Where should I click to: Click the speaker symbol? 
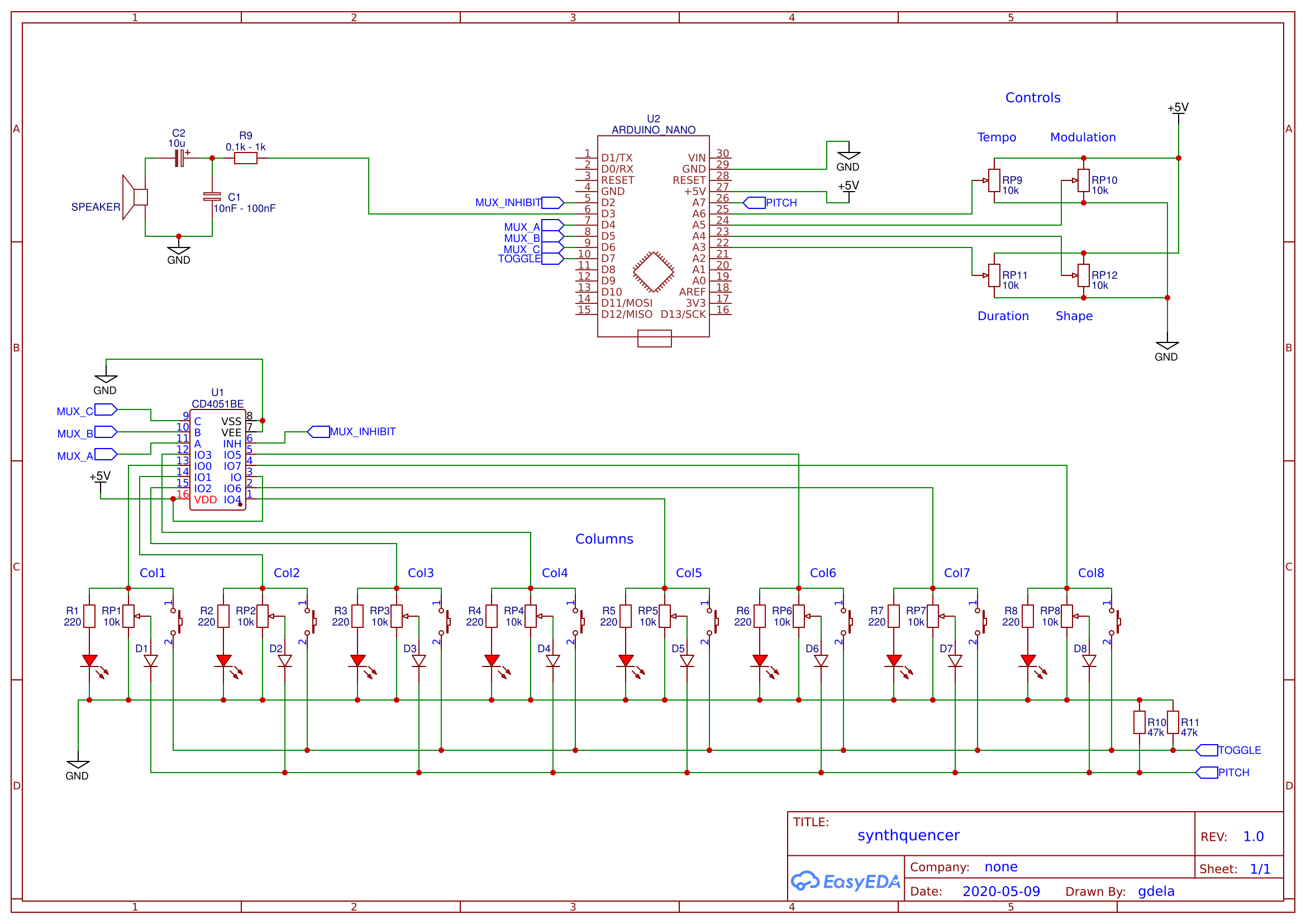point(135,197)
